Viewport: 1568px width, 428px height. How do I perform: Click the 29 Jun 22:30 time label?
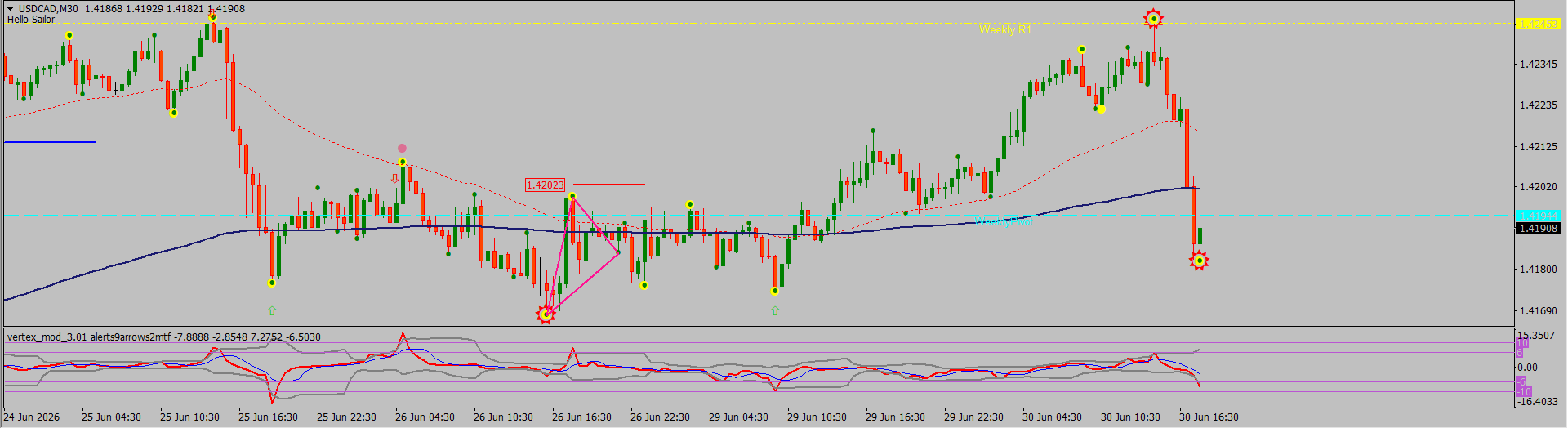(x=973, y=417)
